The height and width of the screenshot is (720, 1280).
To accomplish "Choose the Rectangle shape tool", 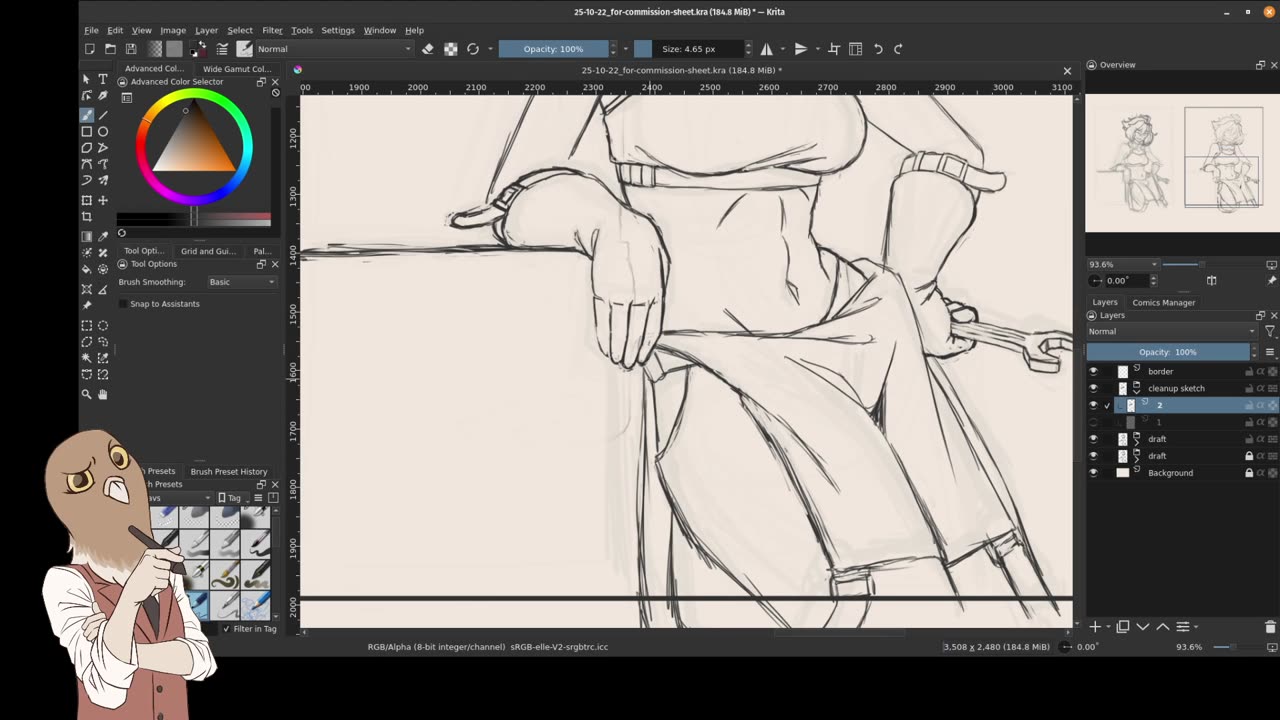I will [x=87, y=131].
